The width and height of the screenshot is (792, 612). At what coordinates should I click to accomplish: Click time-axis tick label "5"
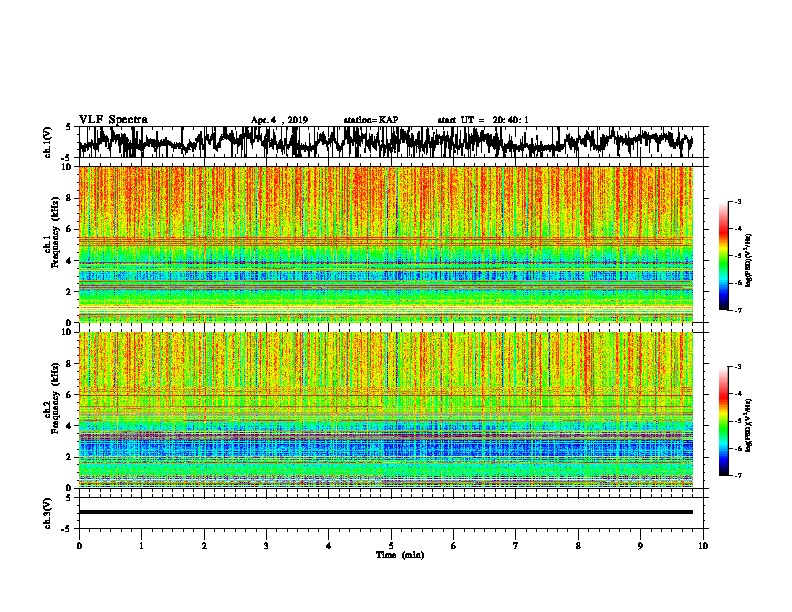pos(391,546)
